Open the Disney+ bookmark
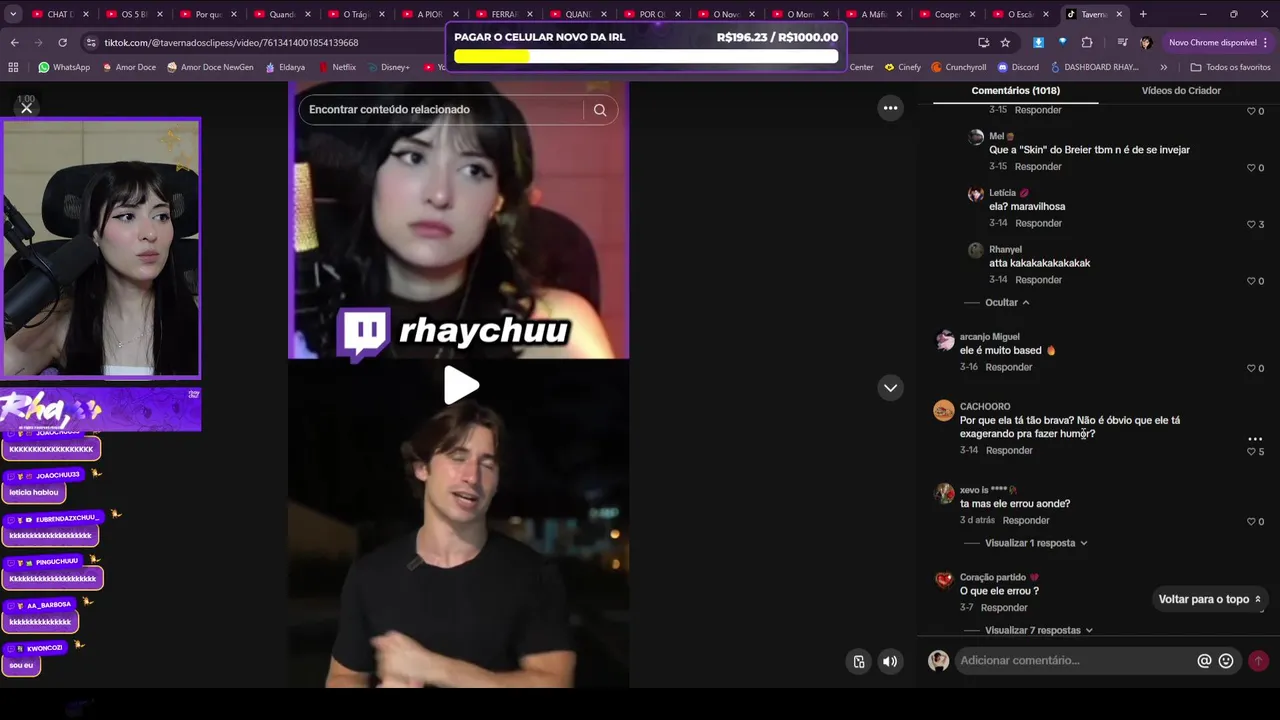1280x720 pixels. [x=388, y=67]
